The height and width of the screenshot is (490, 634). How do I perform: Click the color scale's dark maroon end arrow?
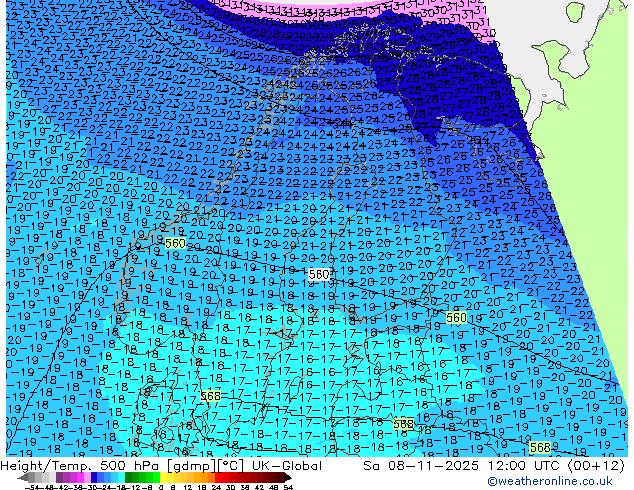(288, 477)
